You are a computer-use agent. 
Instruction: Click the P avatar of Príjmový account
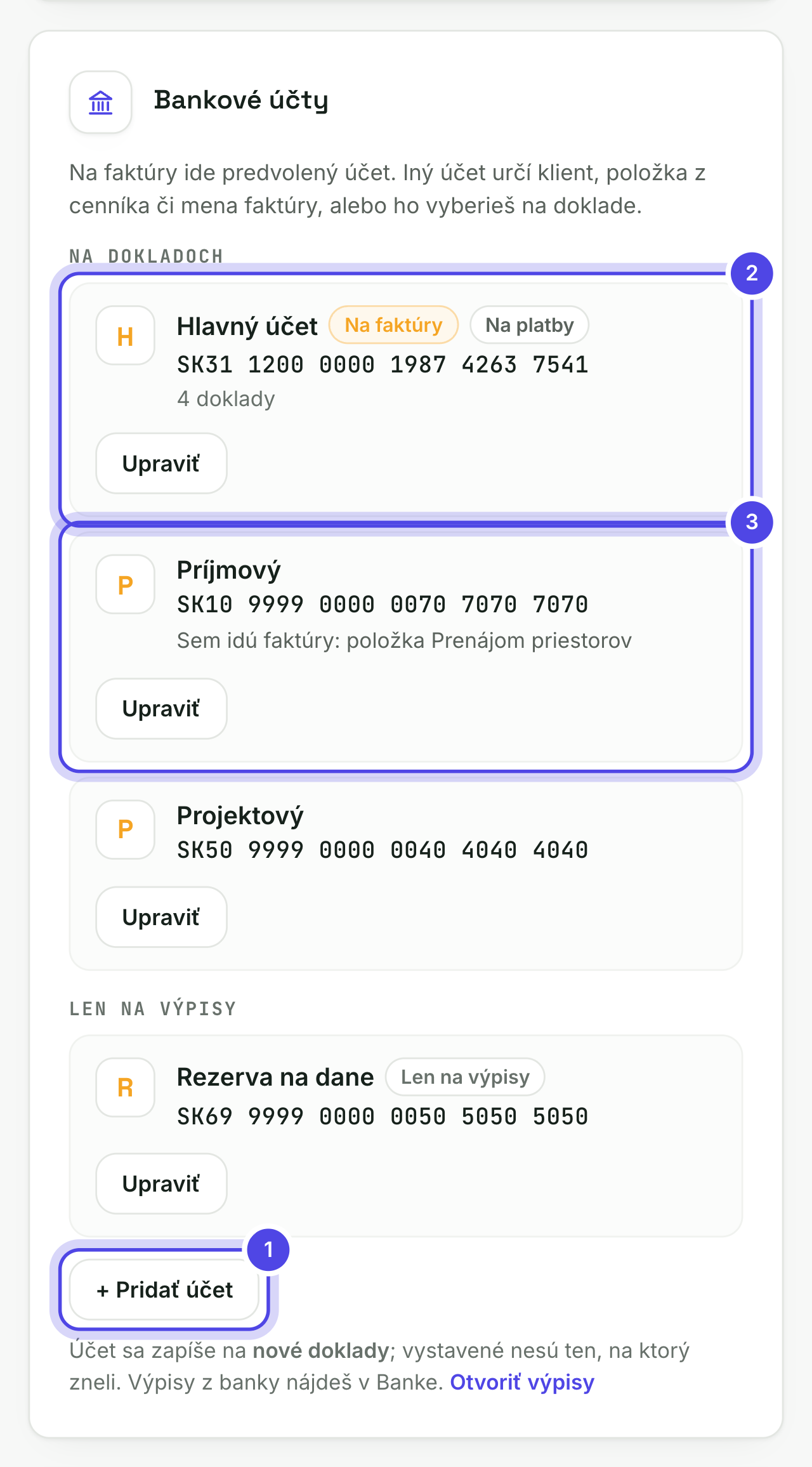(x=126, y=584)
